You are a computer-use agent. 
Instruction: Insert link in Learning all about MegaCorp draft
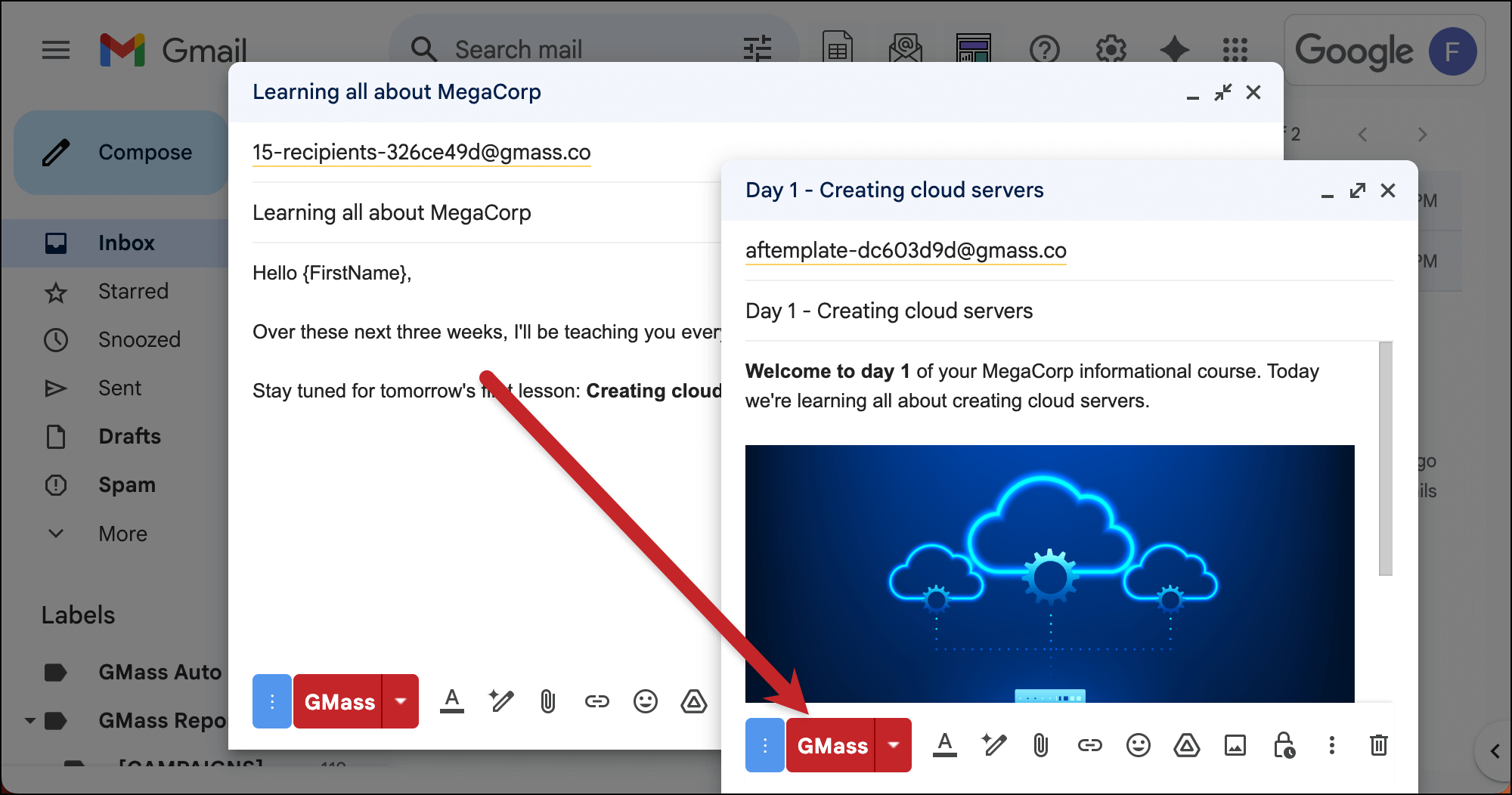click(596, 702)
